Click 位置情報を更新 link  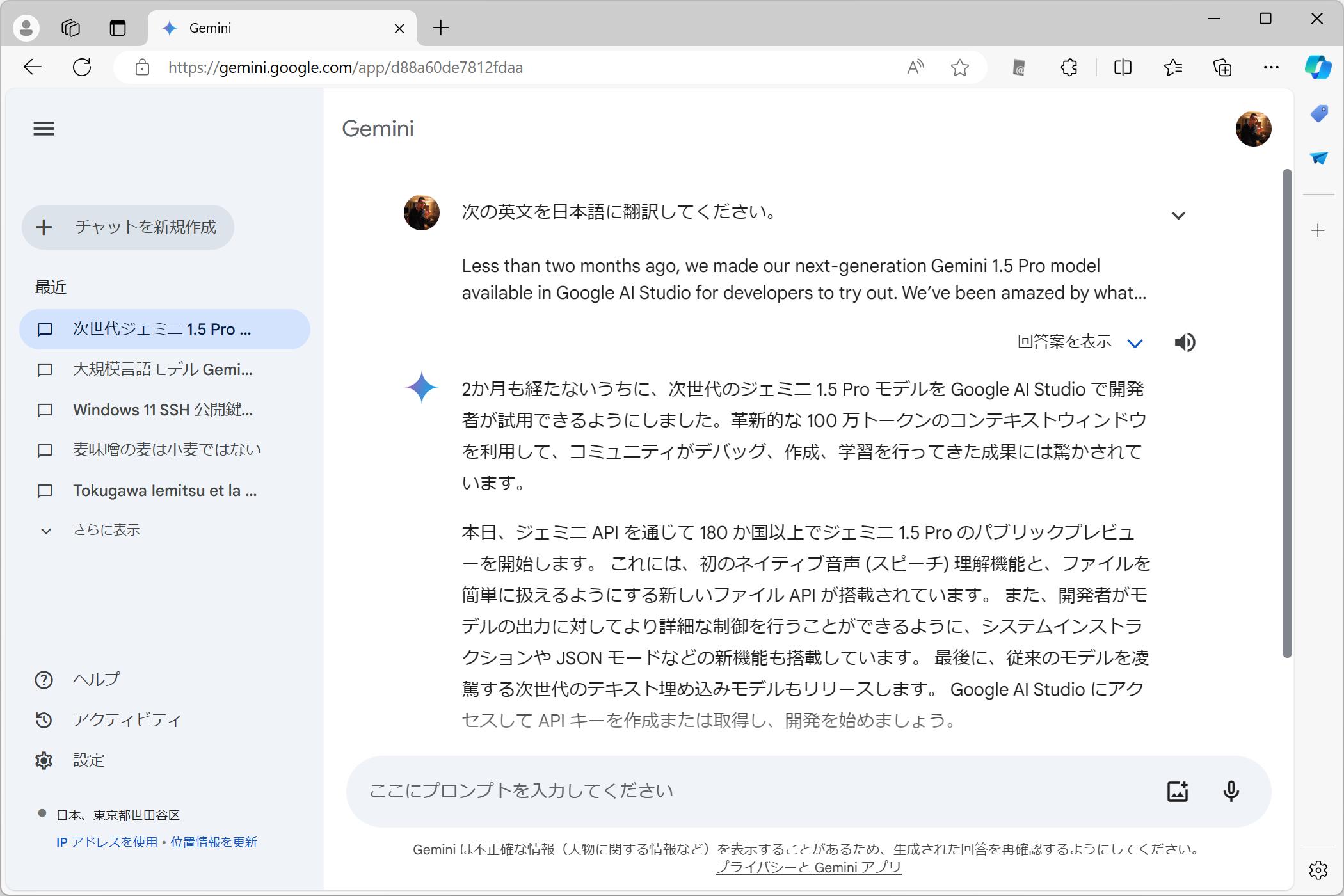[x=214, y=842]
